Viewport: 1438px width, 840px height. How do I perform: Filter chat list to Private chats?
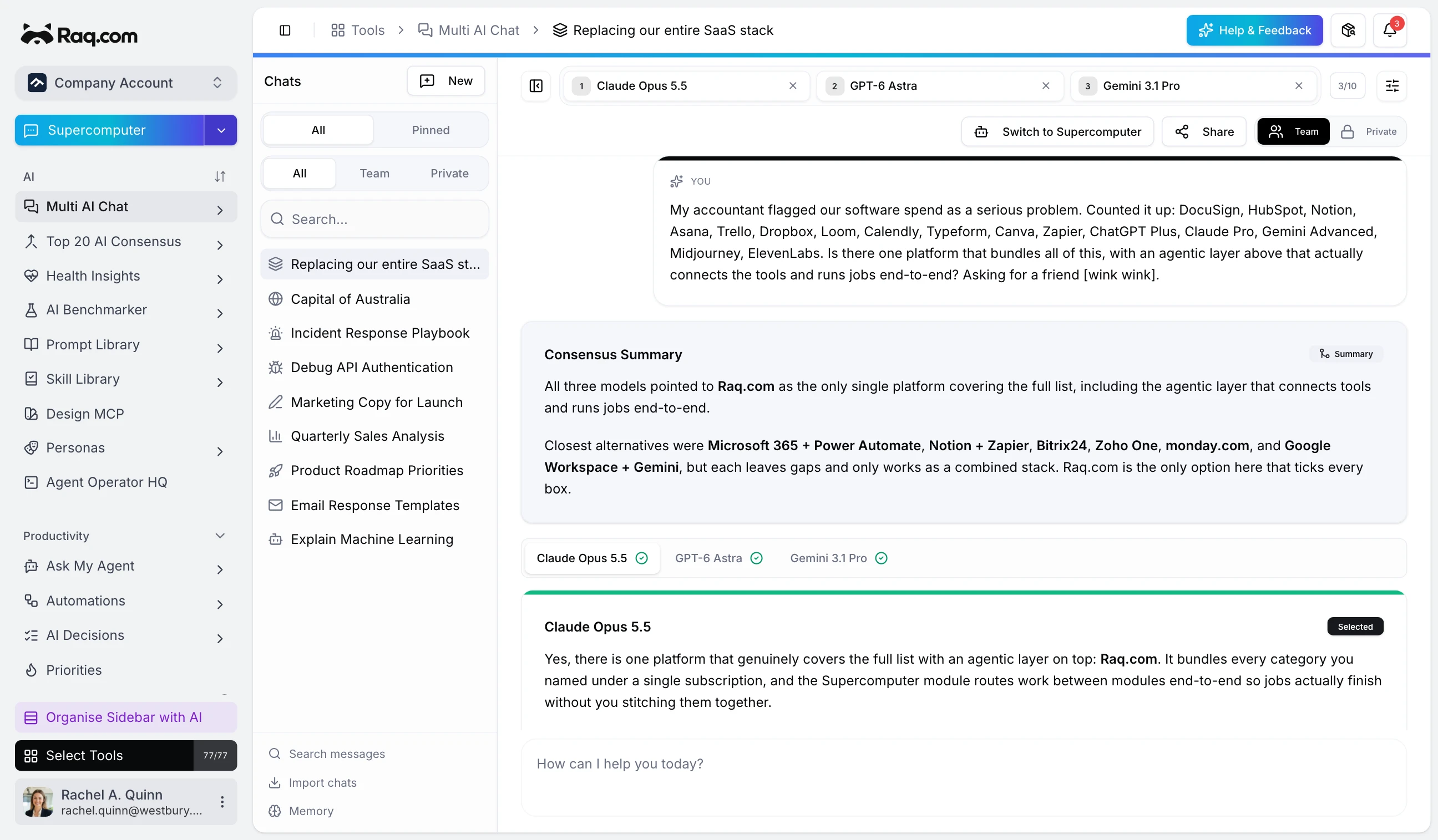[449, 174]
